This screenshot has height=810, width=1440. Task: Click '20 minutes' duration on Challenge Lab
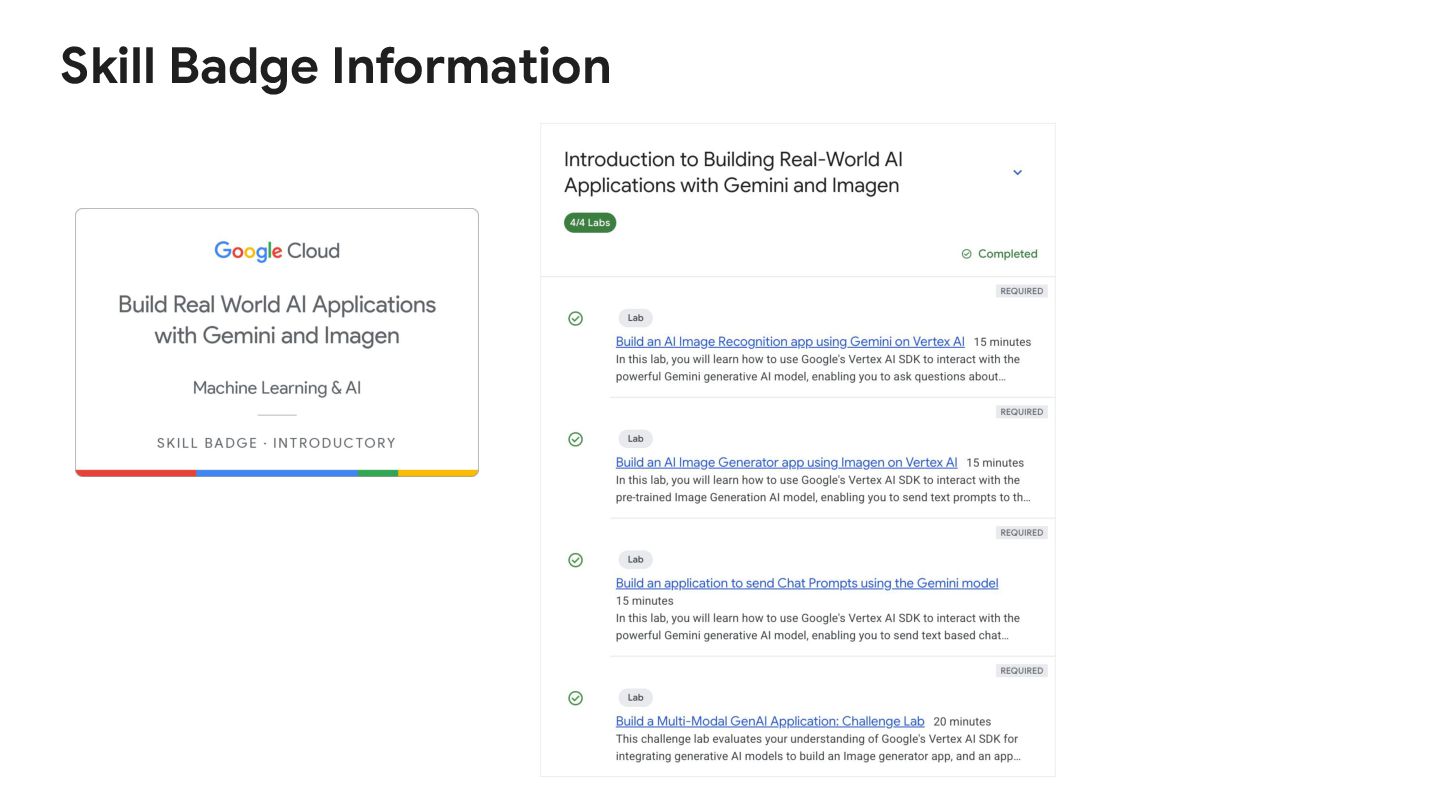tap(962, 722)
